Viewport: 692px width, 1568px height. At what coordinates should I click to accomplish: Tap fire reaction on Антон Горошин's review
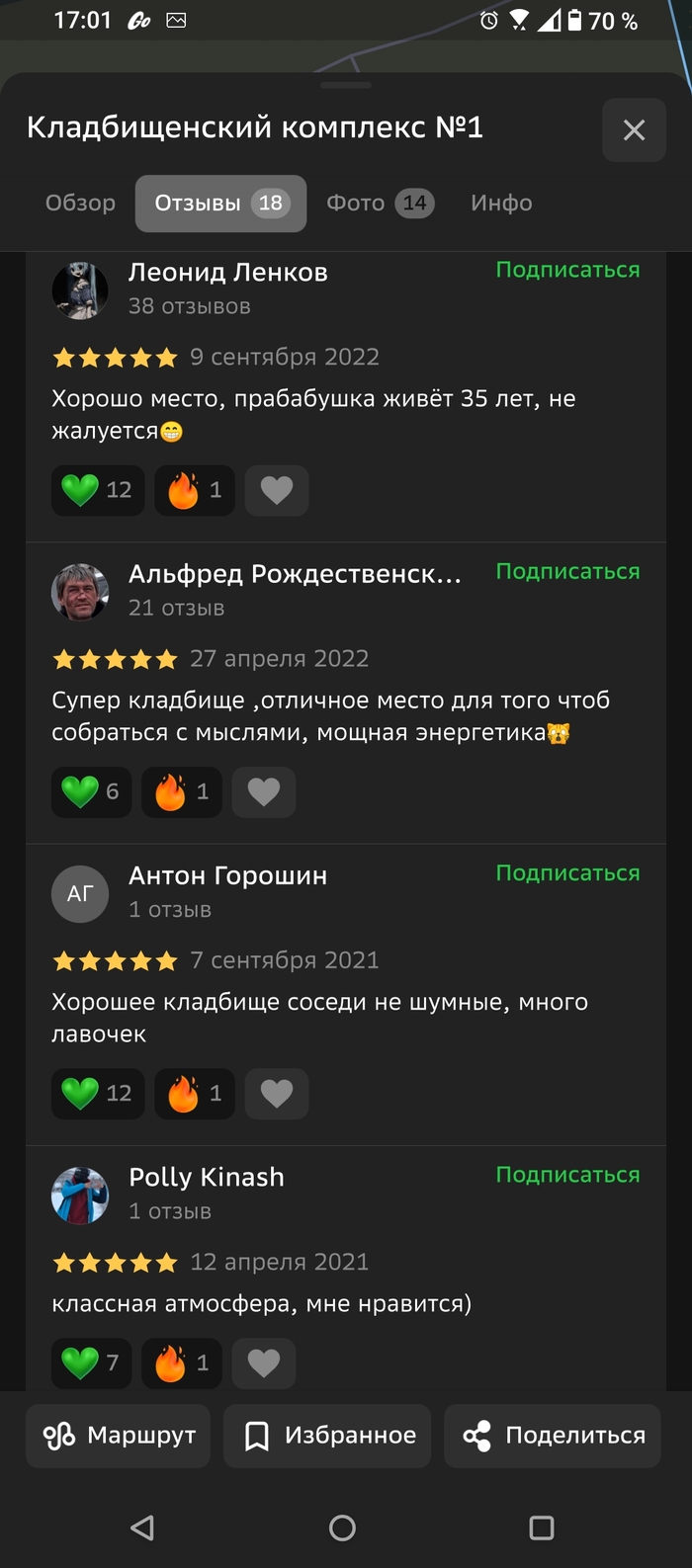(x=195, y=1094)
